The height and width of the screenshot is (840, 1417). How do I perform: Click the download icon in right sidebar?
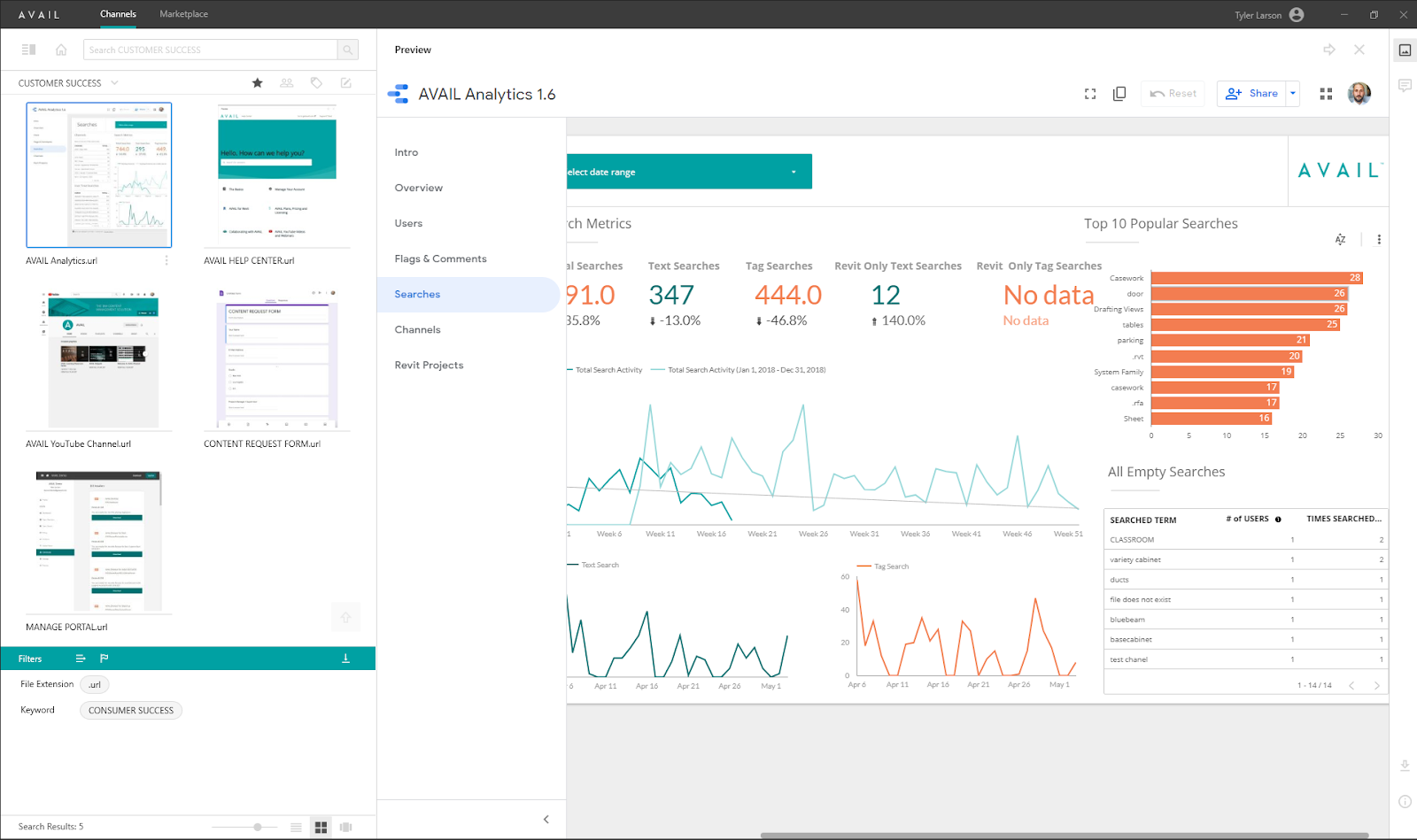[x=1405, y=766]
